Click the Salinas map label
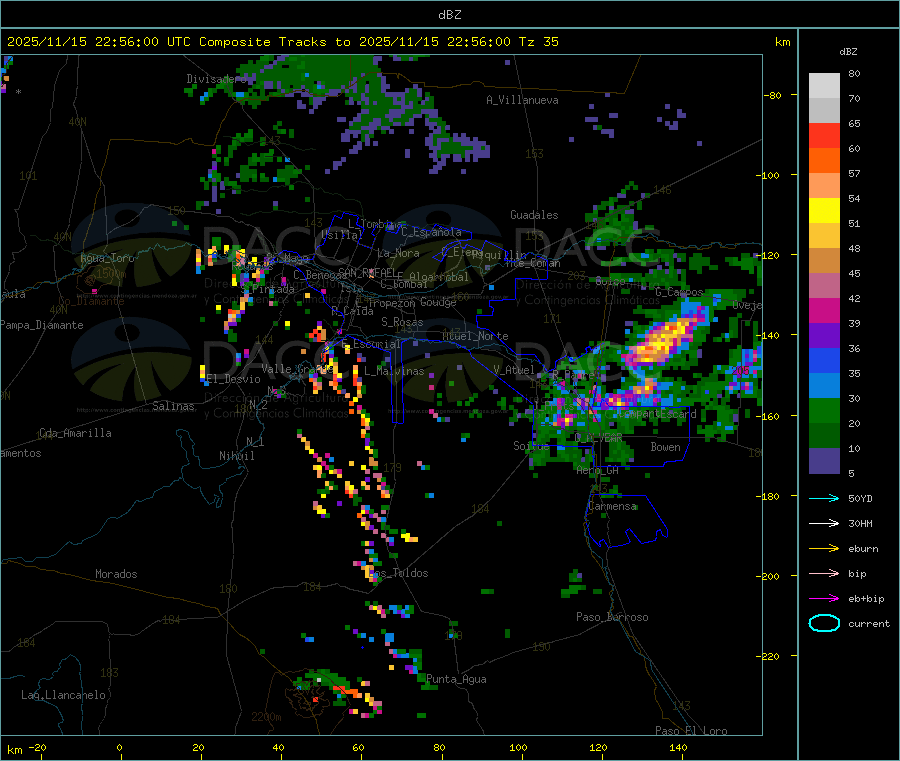 173,406
